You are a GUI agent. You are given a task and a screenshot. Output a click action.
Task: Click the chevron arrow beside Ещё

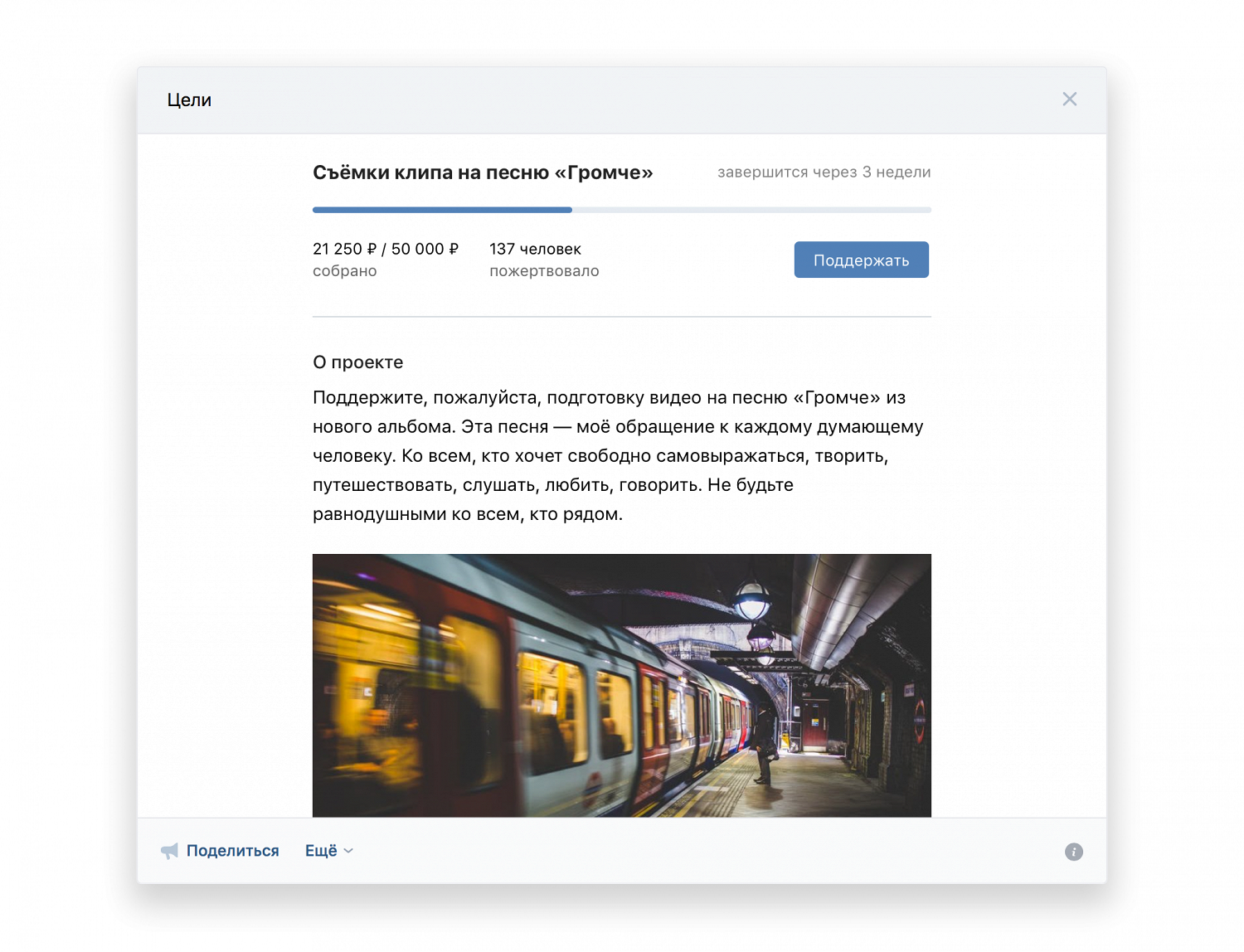348,851
